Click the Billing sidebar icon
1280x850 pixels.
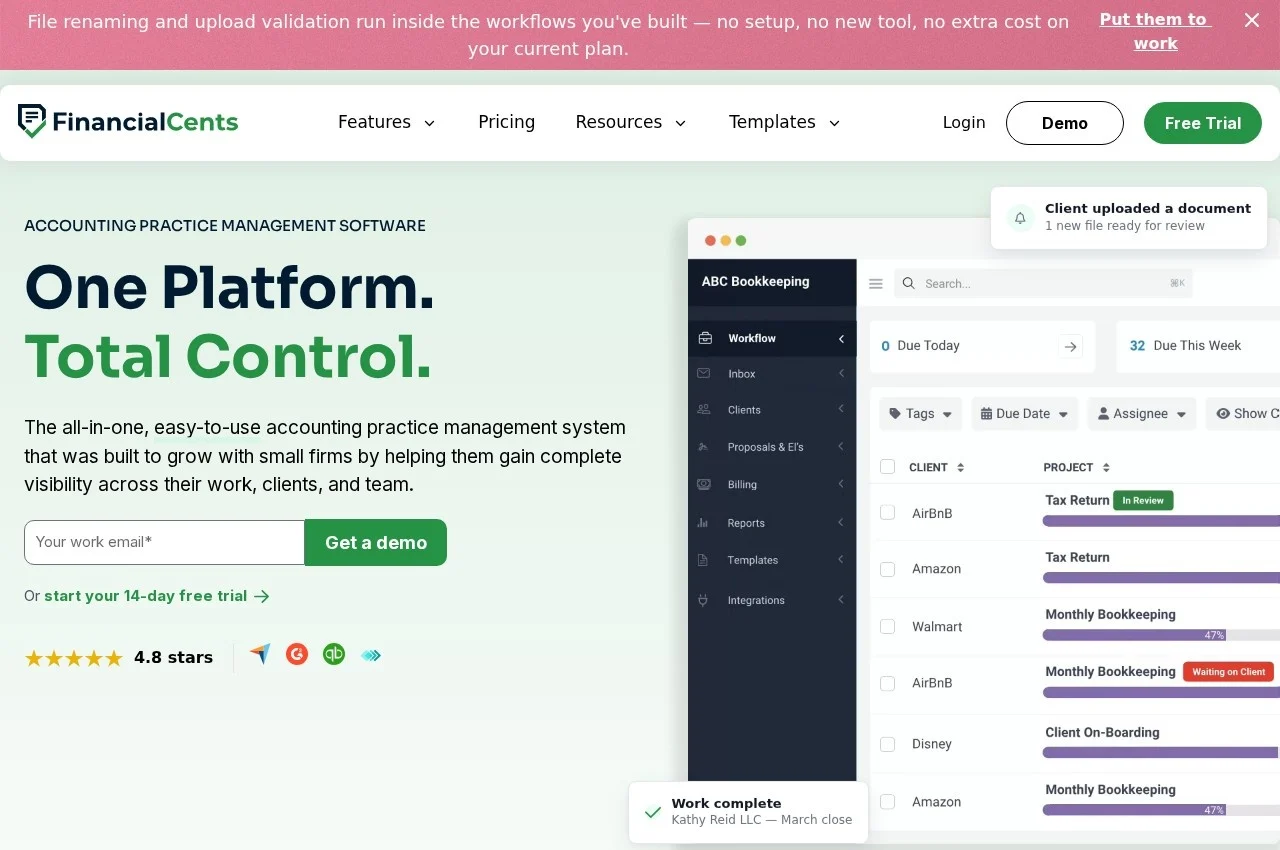(704, 484)
